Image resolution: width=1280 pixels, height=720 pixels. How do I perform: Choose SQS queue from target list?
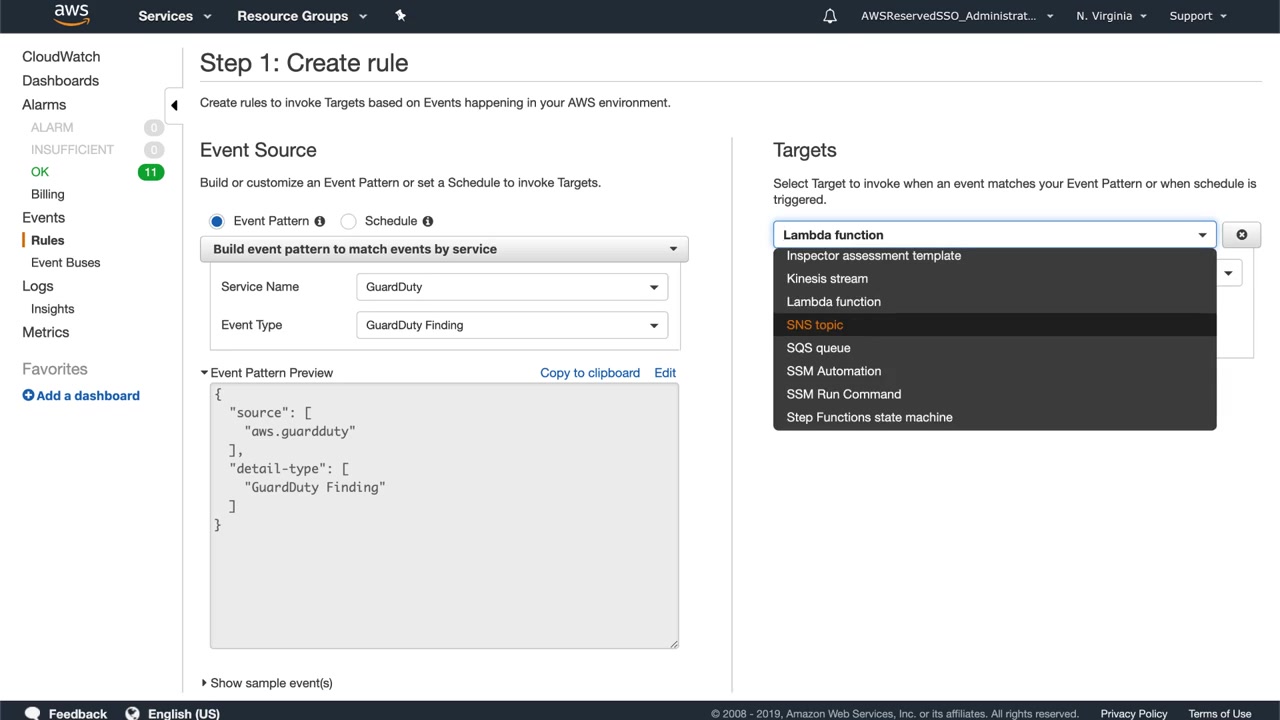click(818, 348)
